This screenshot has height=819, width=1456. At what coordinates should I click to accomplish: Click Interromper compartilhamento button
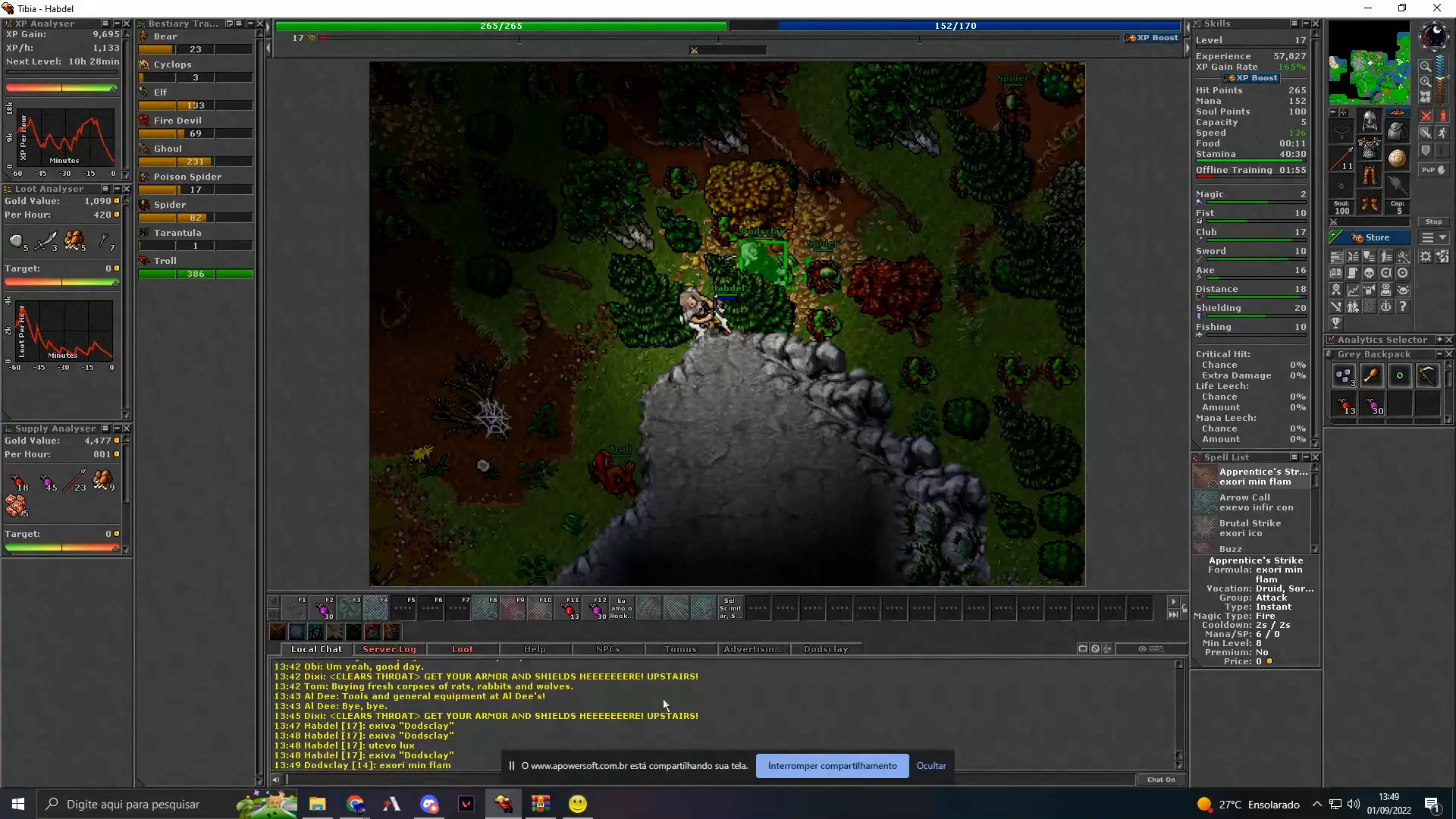832,766
